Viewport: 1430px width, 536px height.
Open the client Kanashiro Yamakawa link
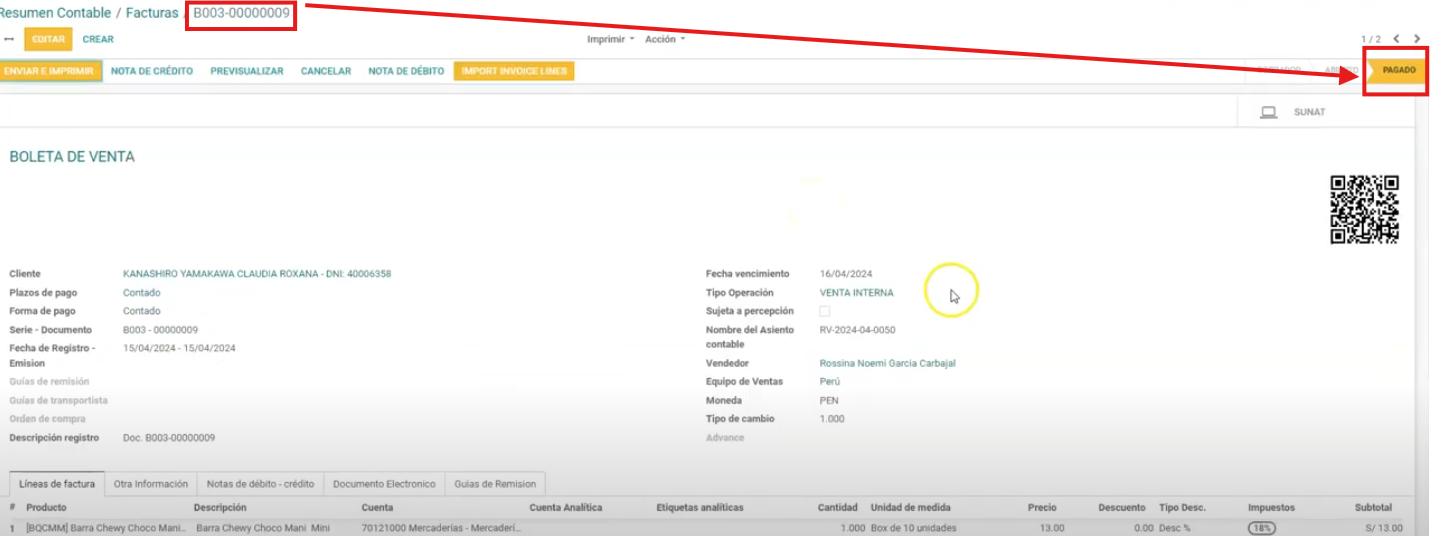tap(256, 274)
